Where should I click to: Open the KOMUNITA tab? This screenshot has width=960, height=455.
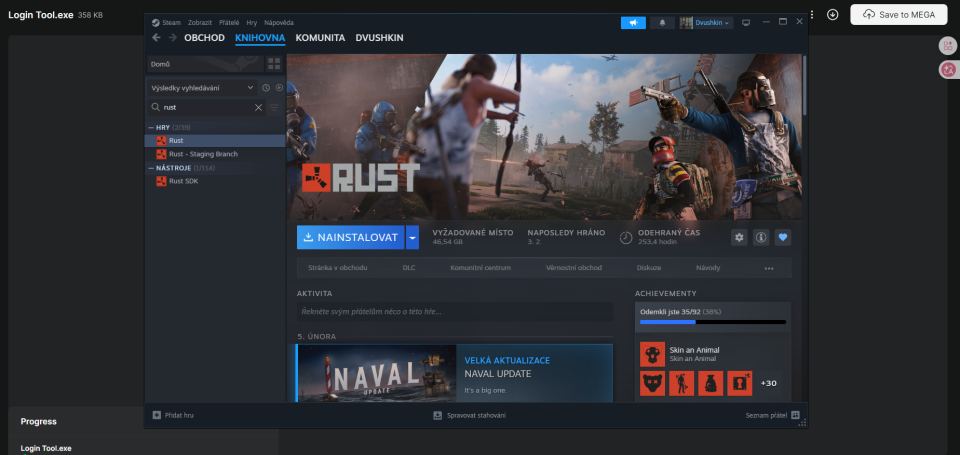pos(320,37)
